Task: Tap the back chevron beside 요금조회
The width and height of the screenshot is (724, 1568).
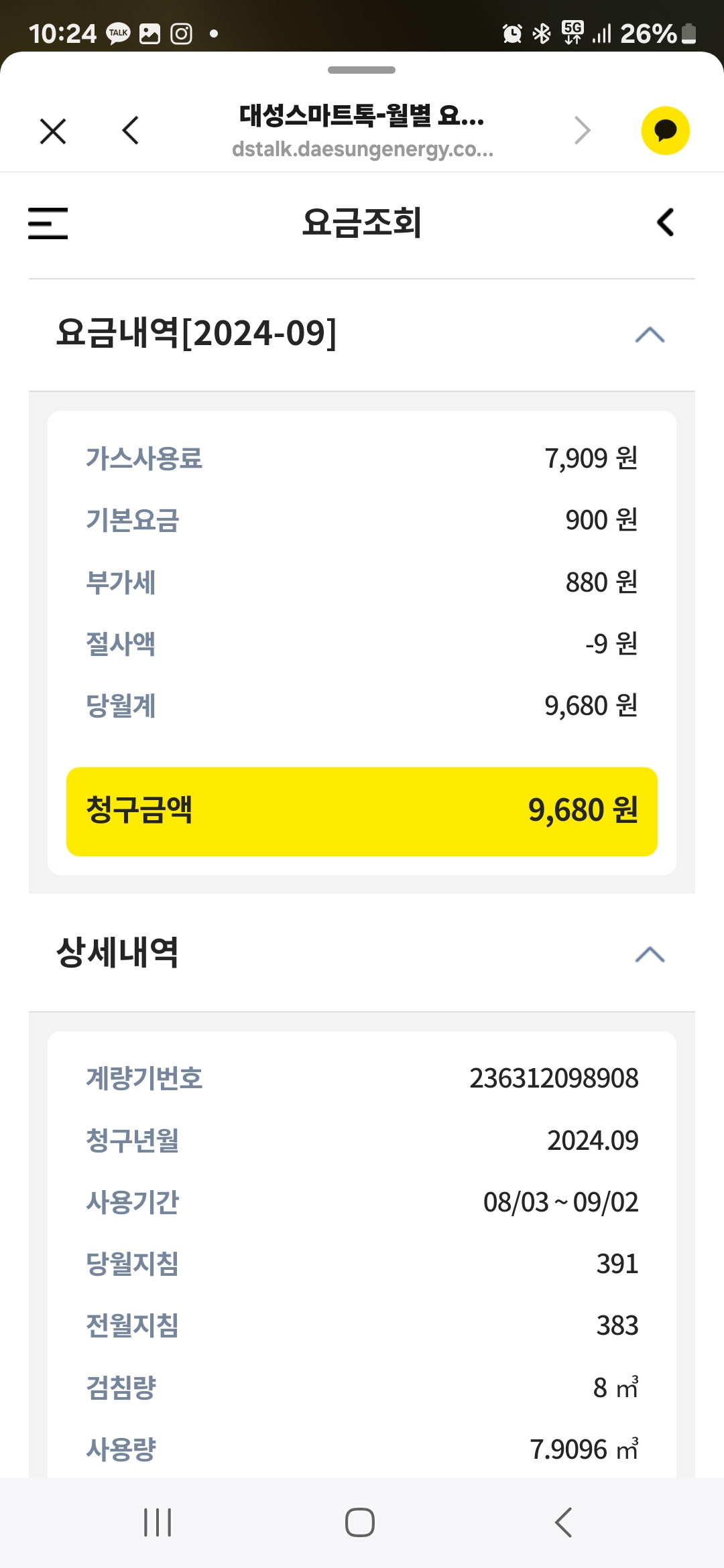Action: 665,222
